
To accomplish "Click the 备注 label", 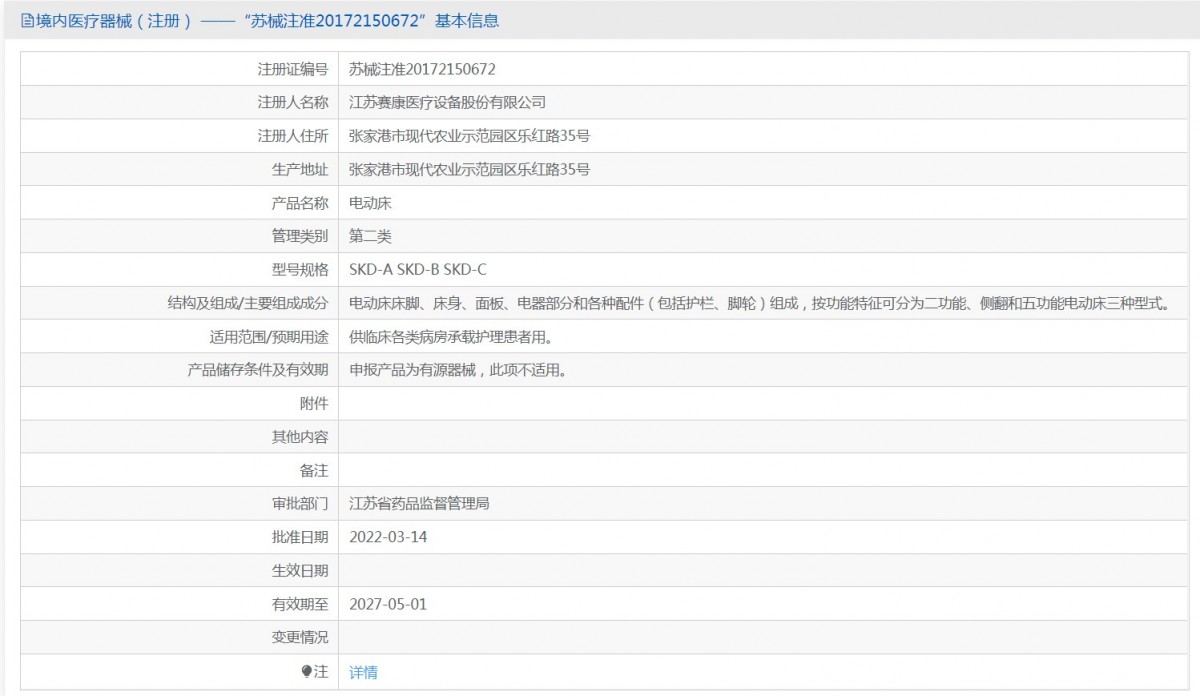I will (x=314, y=470).
